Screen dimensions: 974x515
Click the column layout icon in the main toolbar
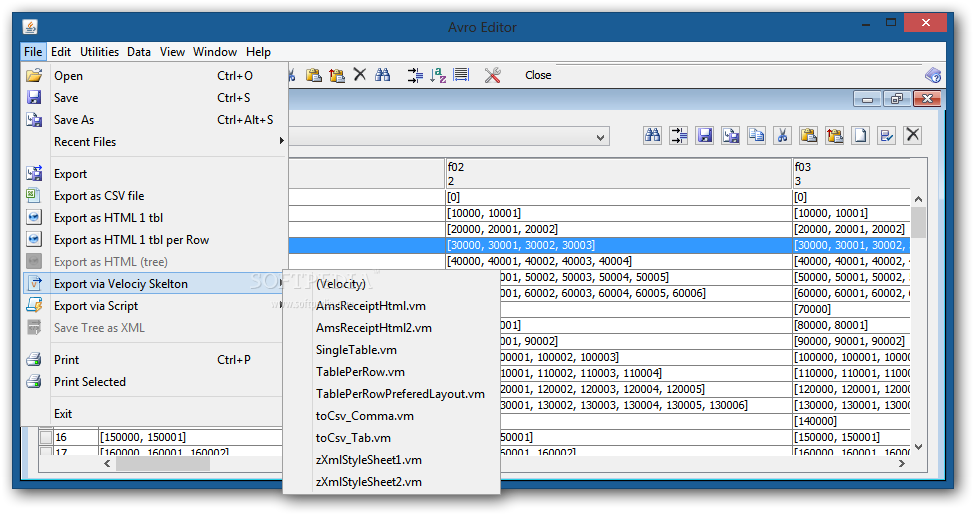[461, 75]
